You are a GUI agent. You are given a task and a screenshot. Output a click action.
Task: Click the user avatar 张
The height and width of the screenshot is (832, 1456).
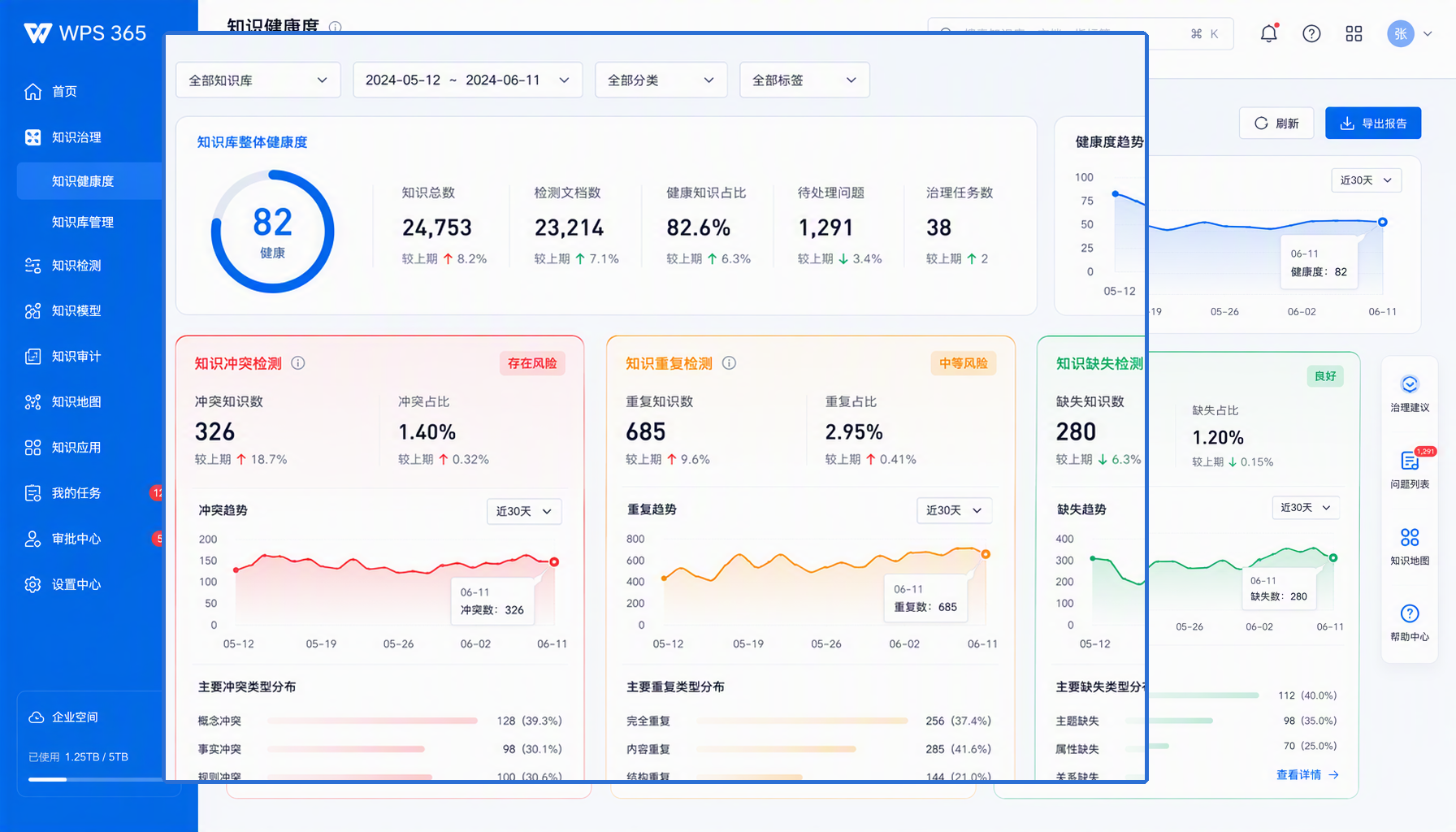point(1401,34)
